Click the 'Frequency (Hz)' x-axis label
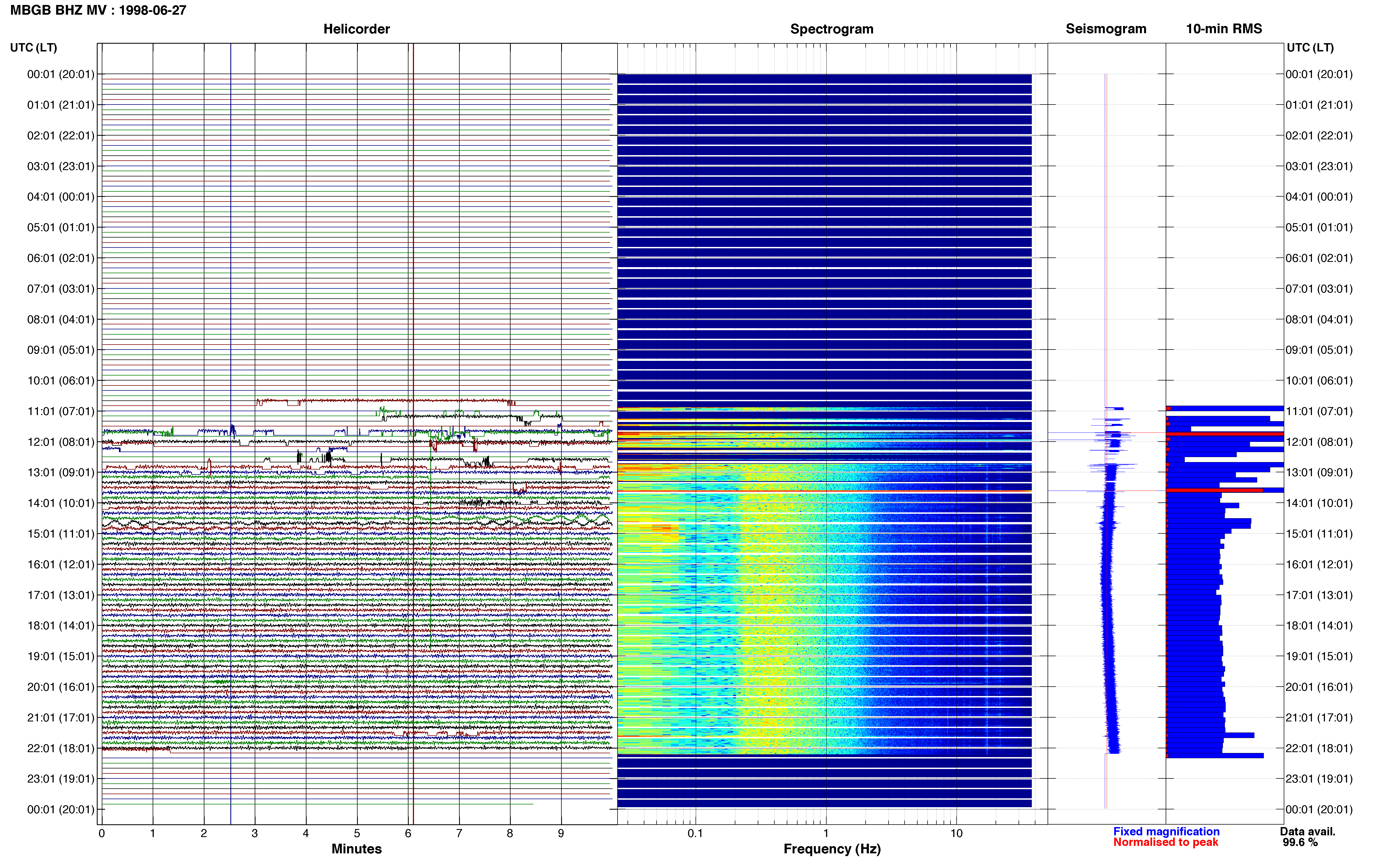Screen dimensions: 1388x868 [832, 849]
